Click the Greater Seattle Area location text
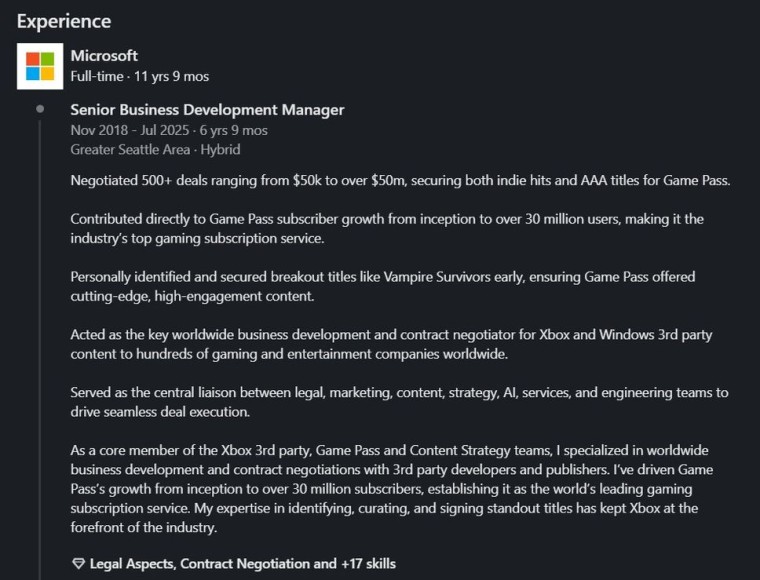760x580 pixels. pos(130,149)
